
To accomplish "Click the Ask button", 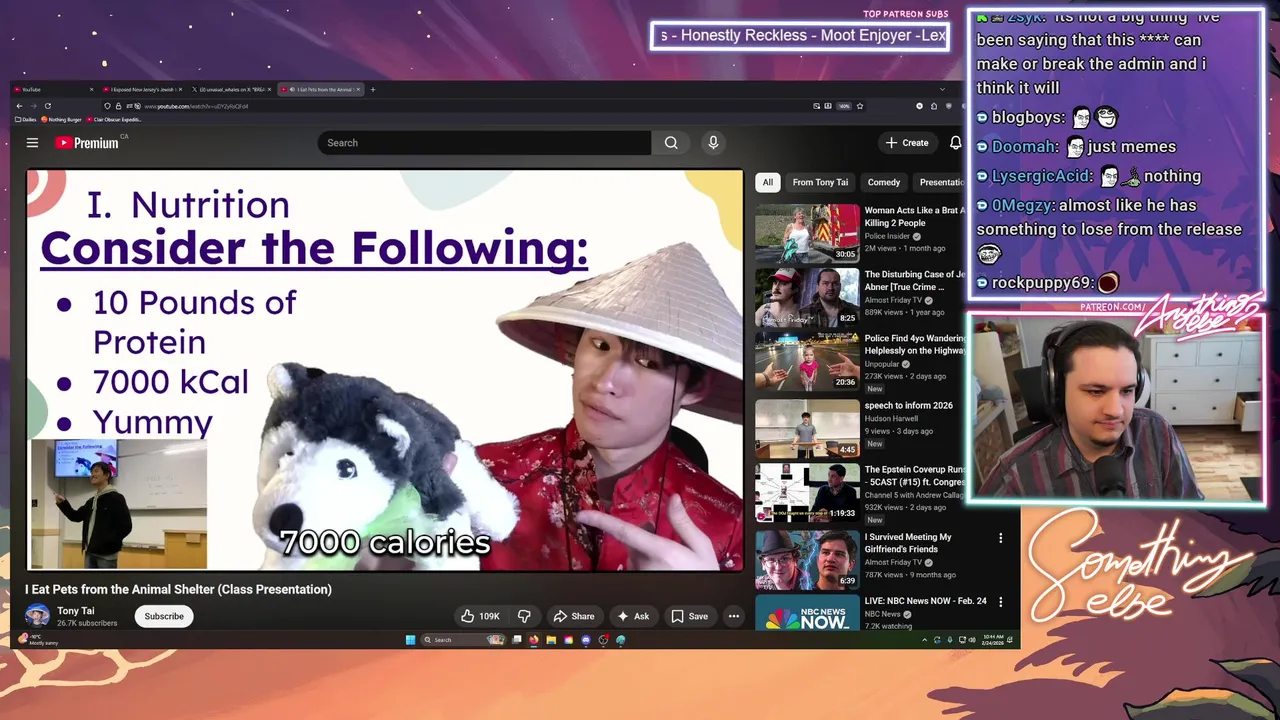I will tap(633, 616).
